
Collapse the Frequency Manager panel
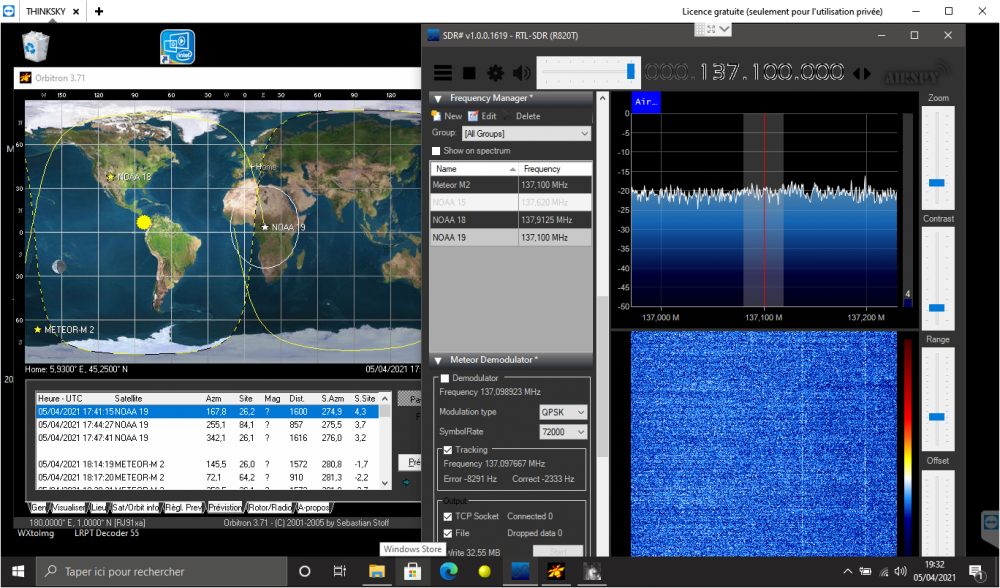438,98
